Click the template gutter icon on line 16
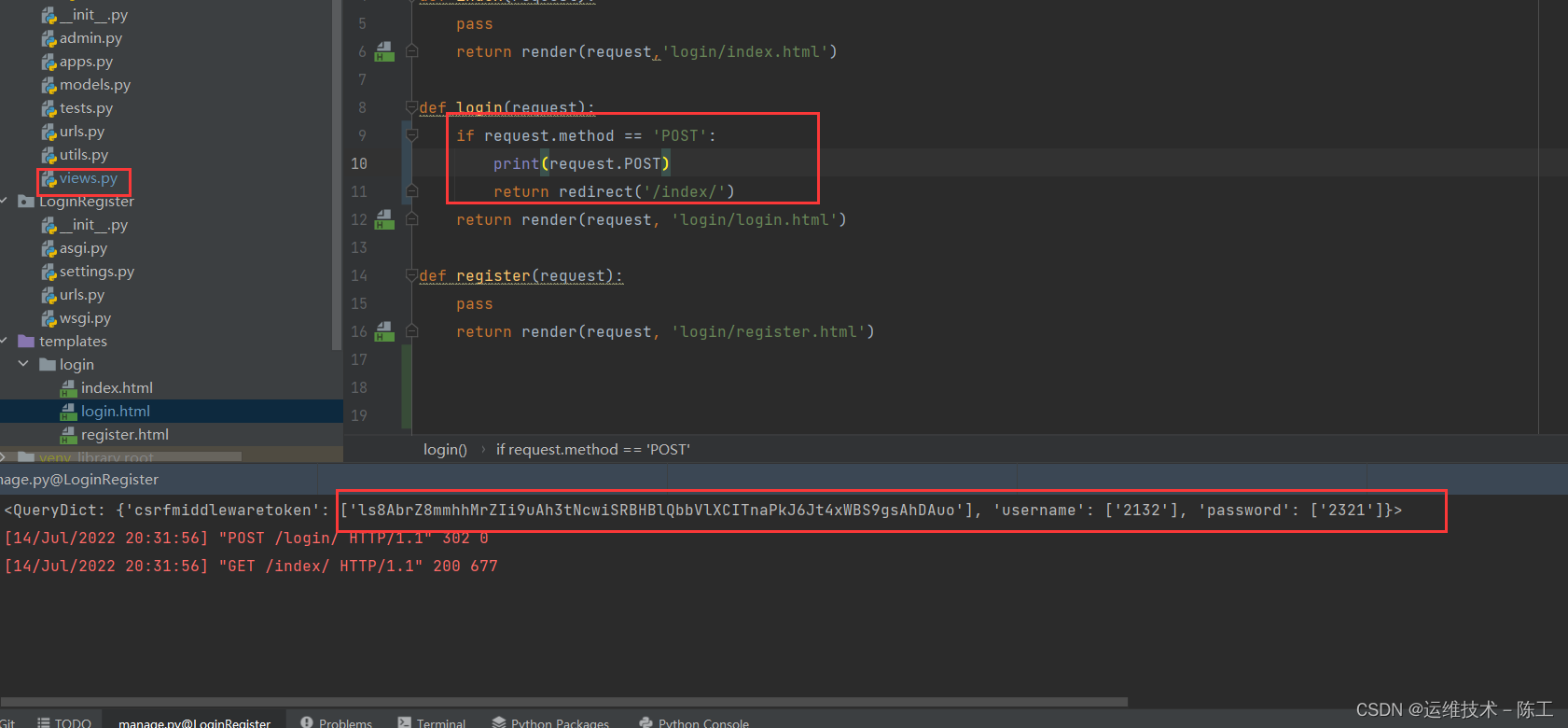This screenshot has width=1568, height=728. (384, 332)
